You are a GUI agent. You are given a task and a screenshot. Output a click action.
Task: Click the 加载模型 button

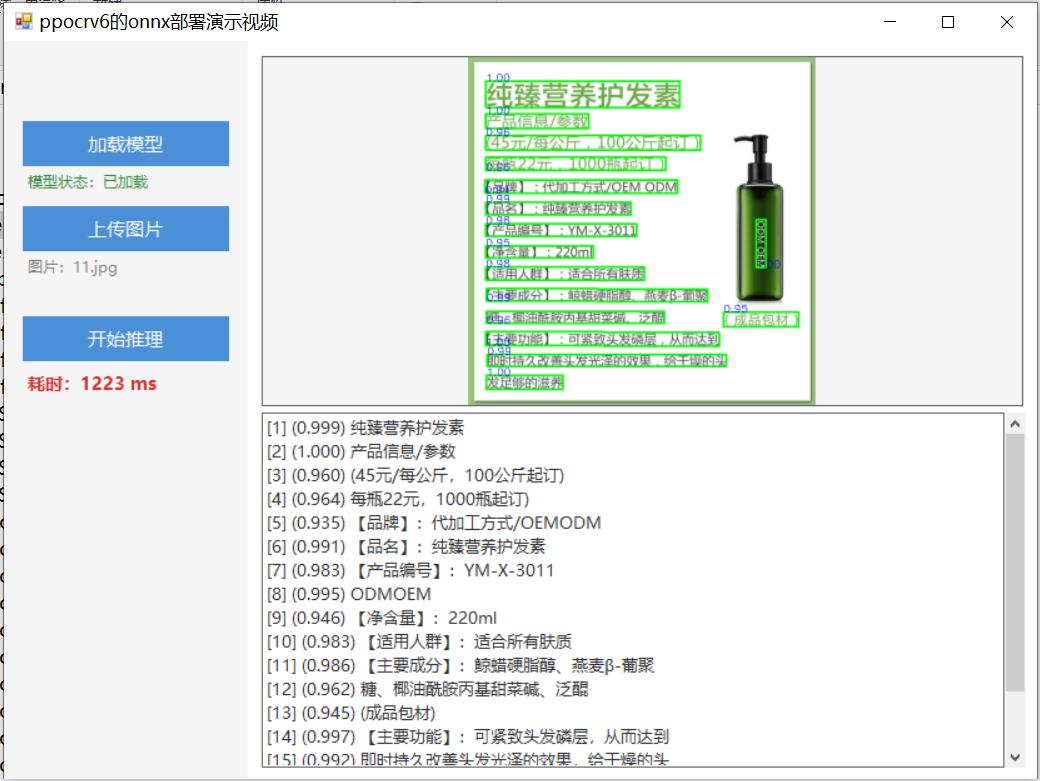click(x=125, y=143)
